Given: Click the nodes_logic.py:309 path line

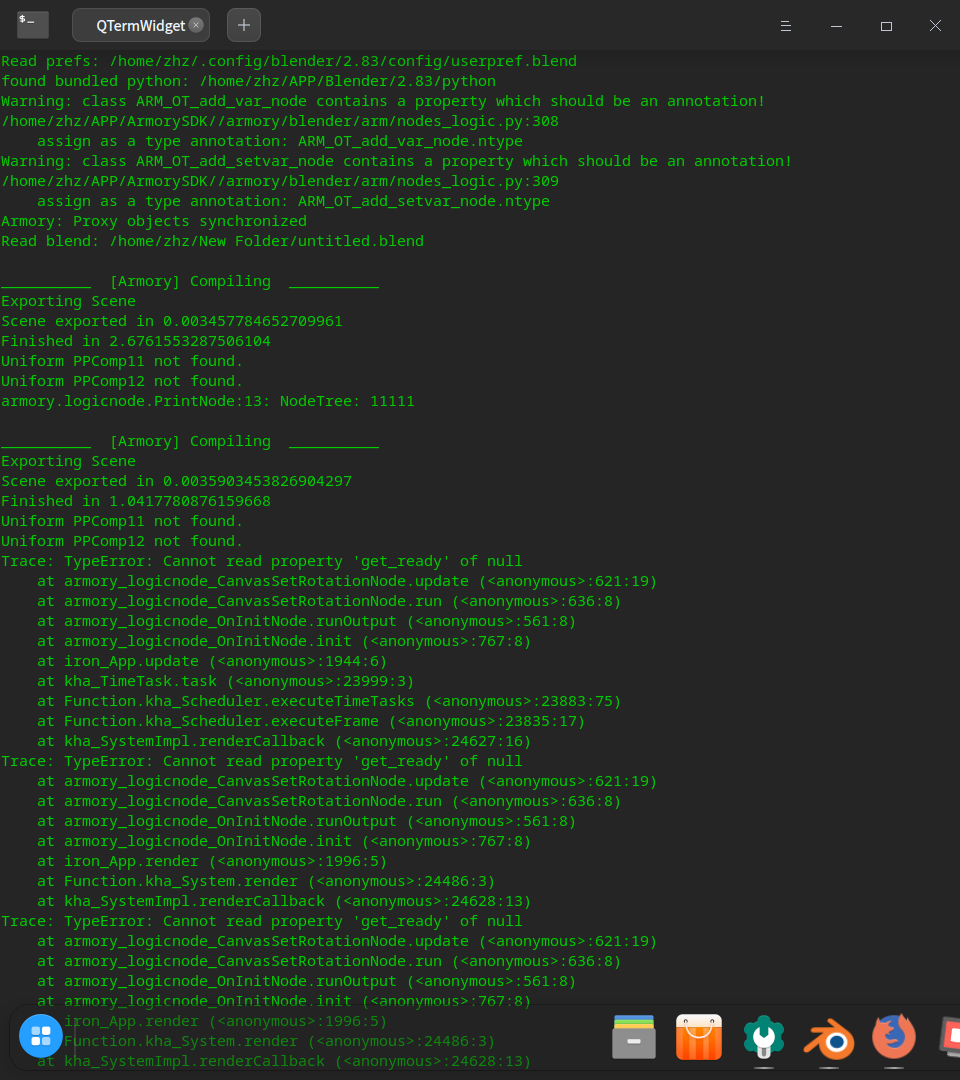Looking at the screenshot, I should pos(280,180).
